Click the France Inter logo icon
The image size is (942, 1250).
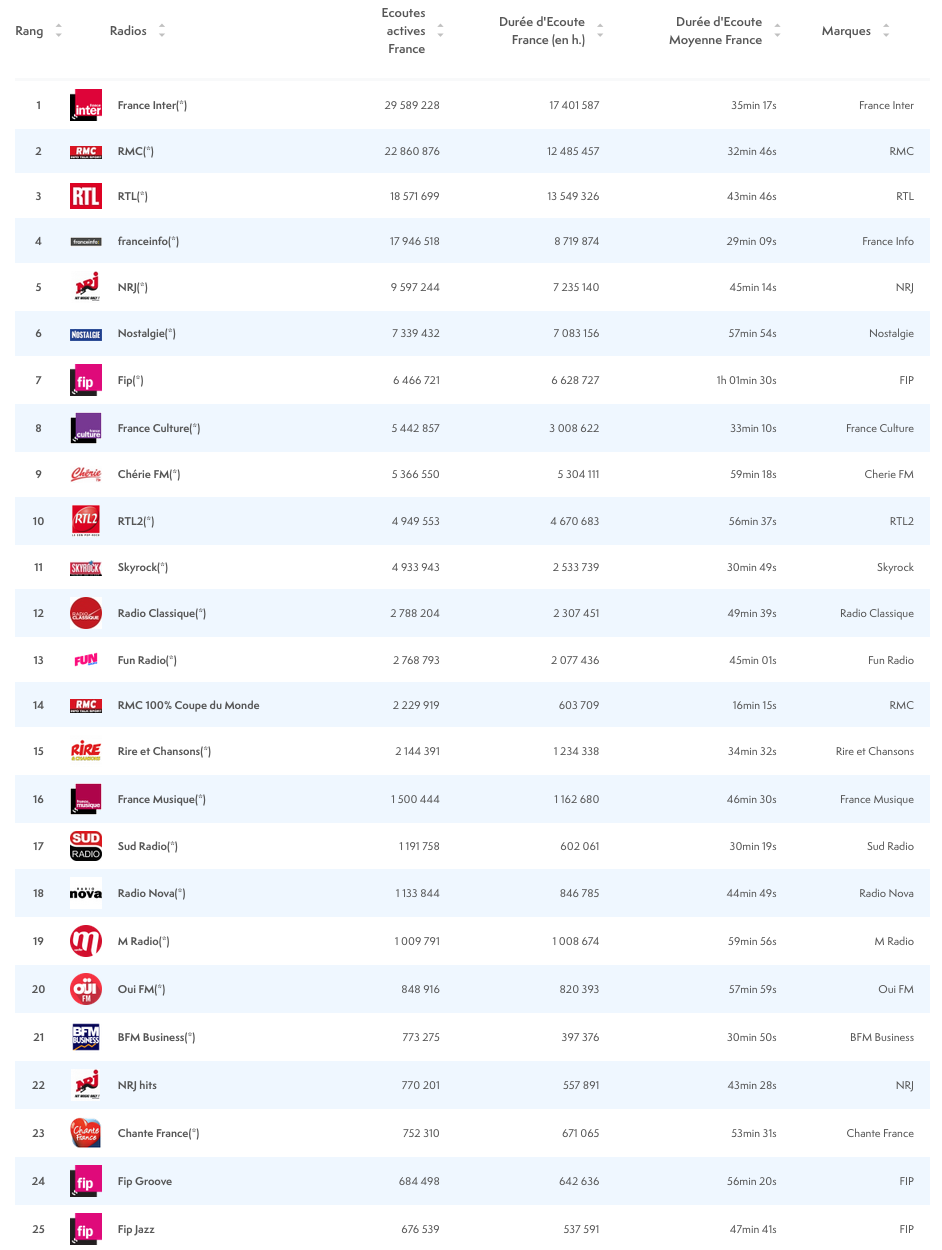(x=86, y=105)
